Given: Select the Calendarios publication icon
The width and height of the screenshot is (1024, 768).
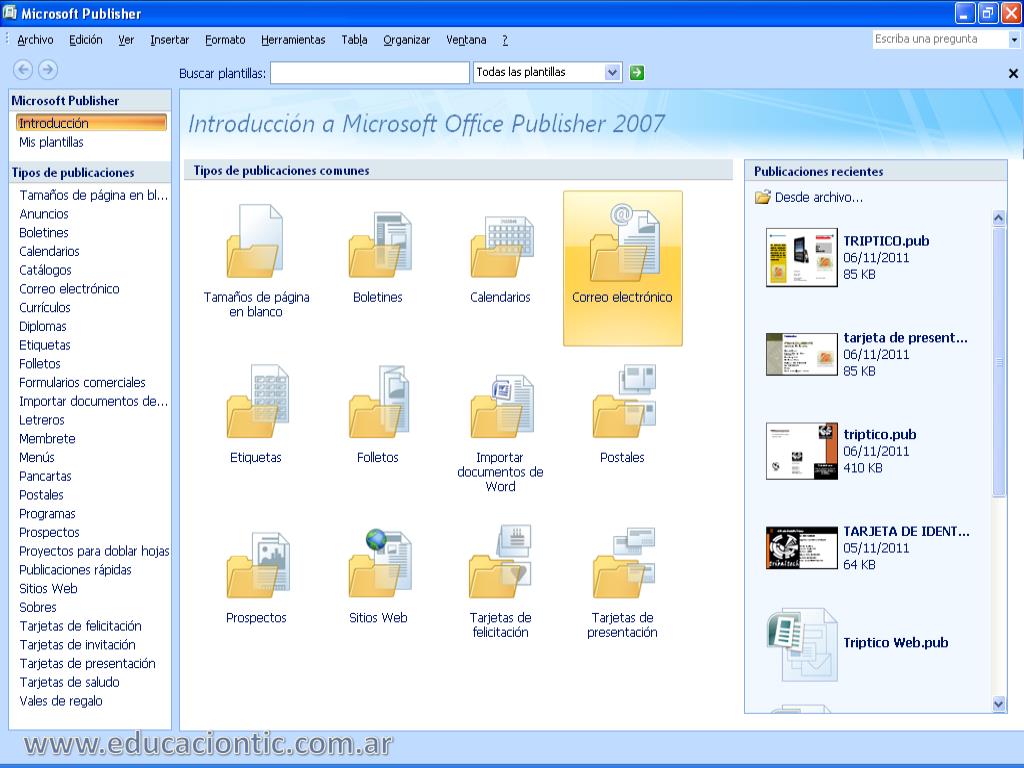Looking at the screenshot, I should [500, 246].
